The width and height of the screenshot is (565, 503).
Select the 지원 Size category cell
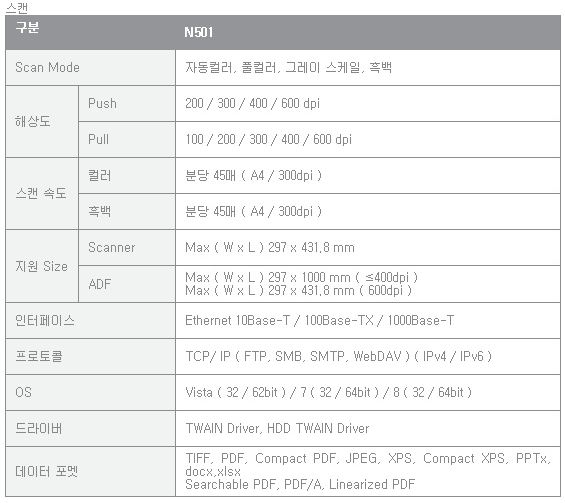41,266
